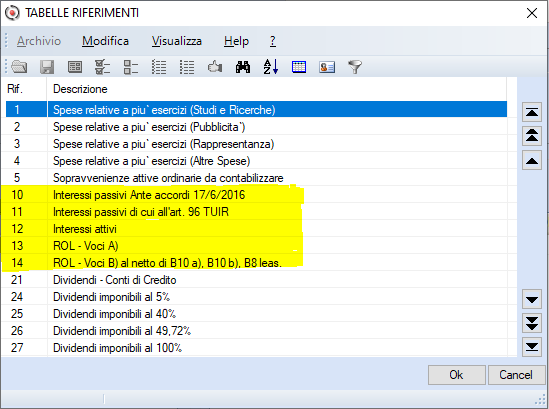Apply filter with the funnel icon

pyautogui.click(x=355, y=67)
